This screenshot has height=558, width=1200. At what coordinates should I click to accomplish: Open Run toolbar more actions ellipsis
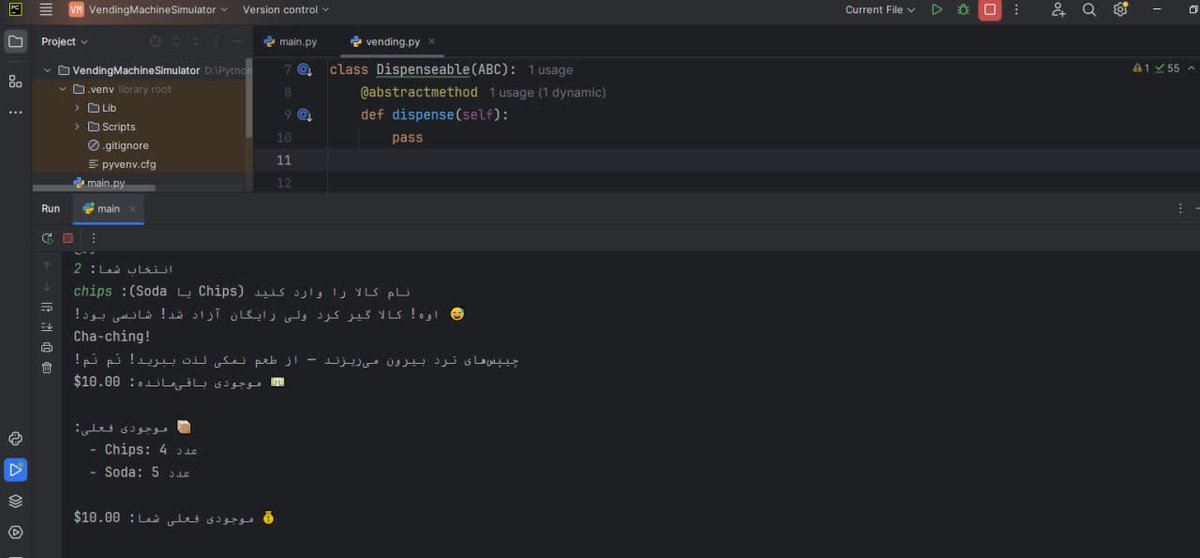click(x=94, y=238)
